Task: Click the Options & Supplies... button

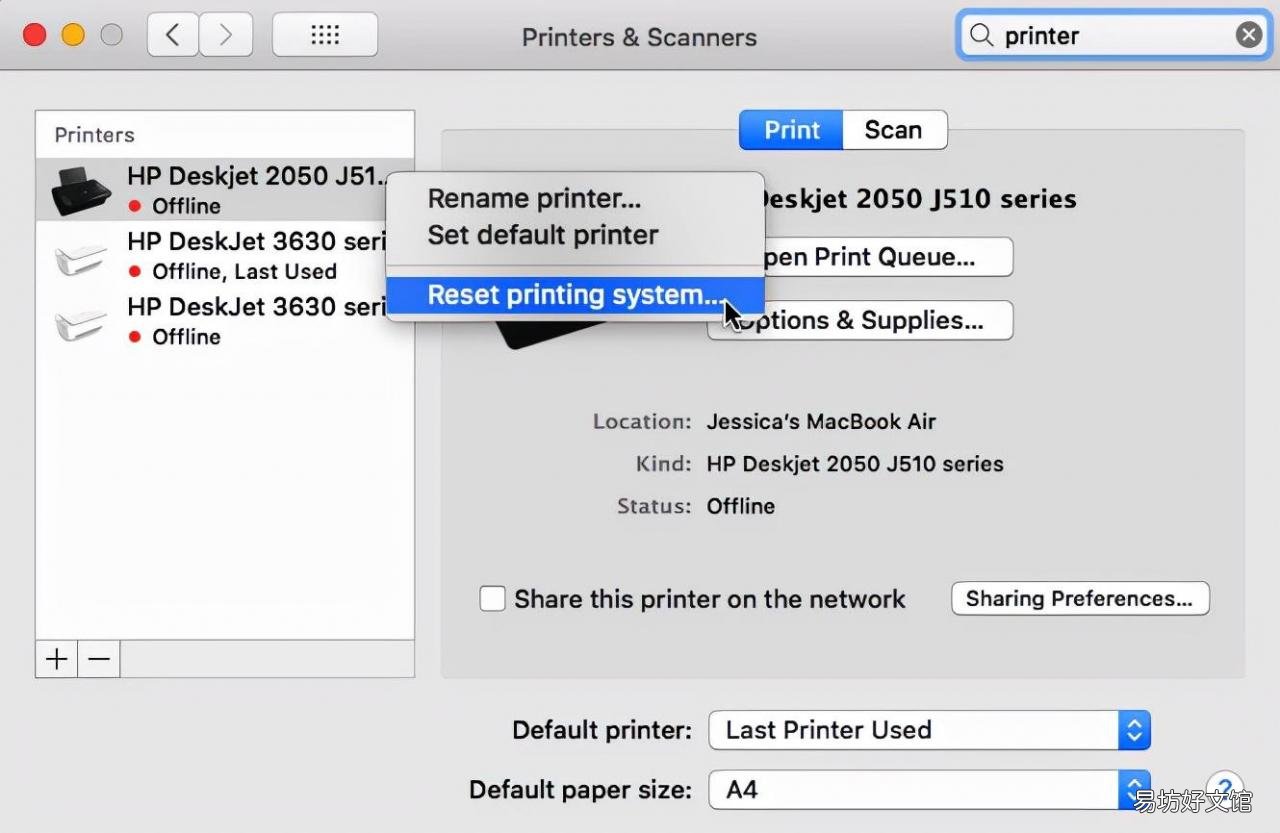Action: point(861,320)
